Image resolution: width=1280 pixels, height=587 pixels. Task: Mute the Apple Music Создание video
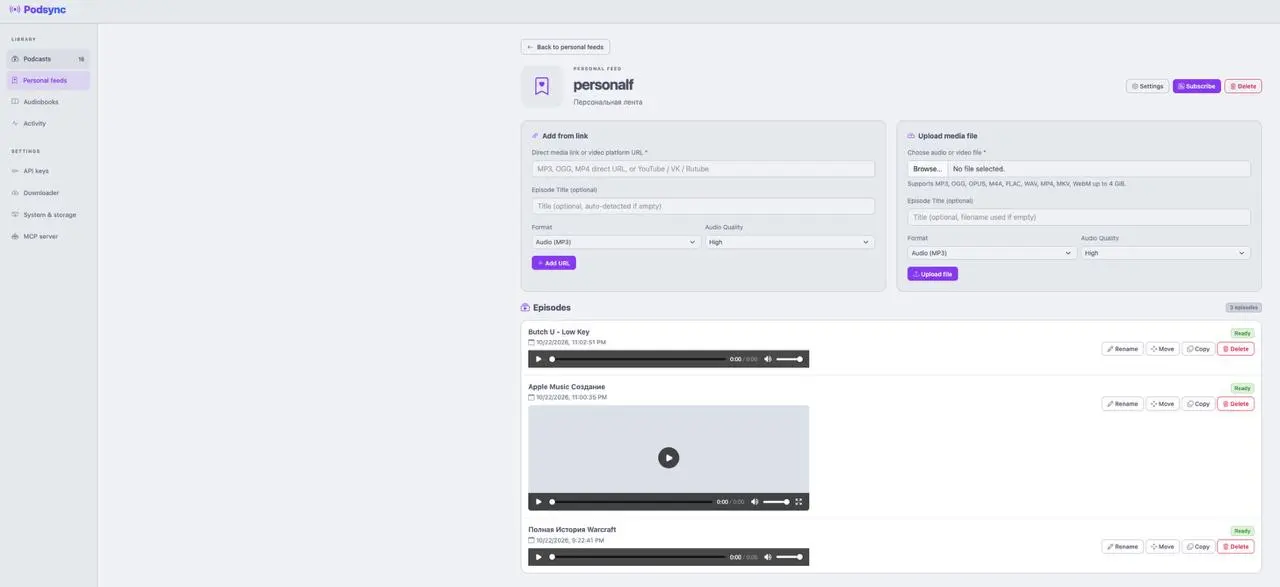click(x=755, y=502)
